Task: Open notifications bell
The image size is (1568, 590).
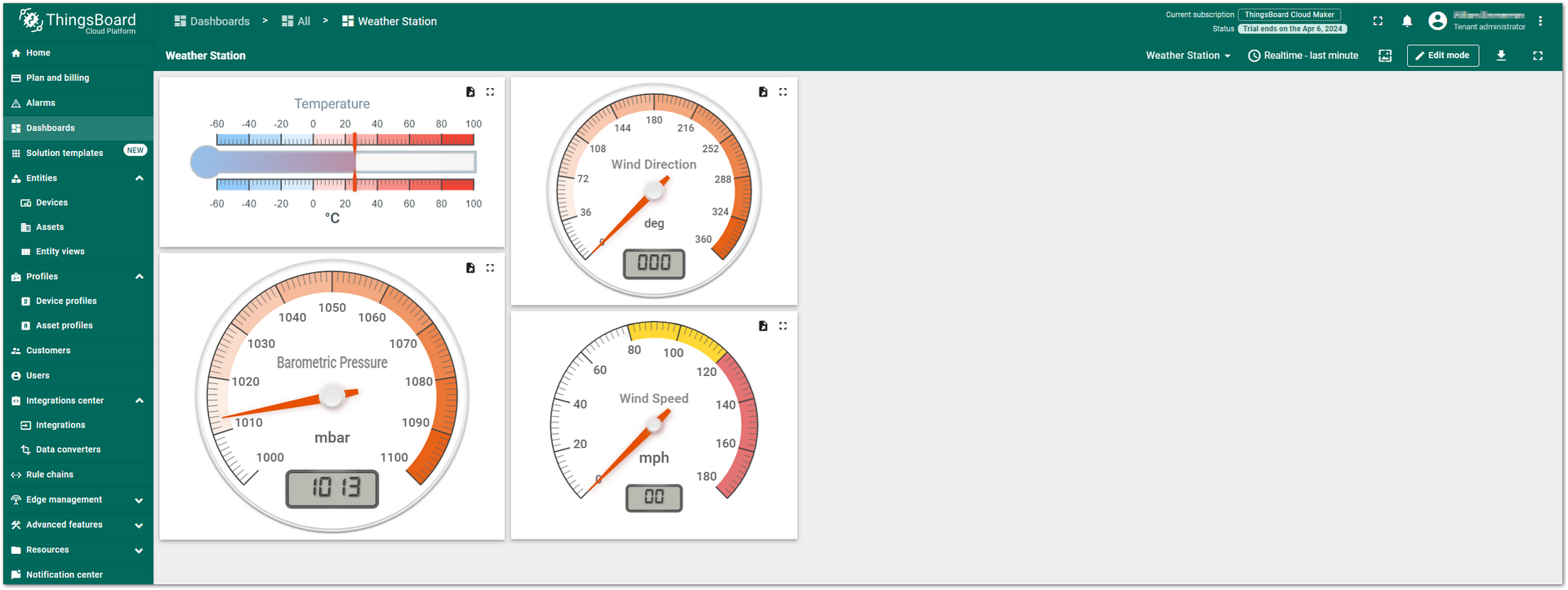Action: pos(1407,21)
